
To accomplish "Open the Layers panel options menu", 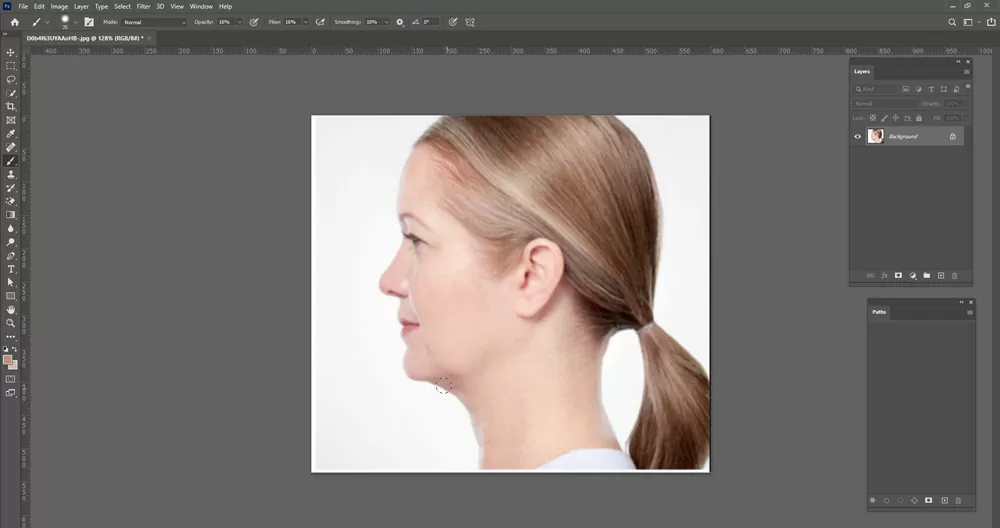I will coord(967,72).
